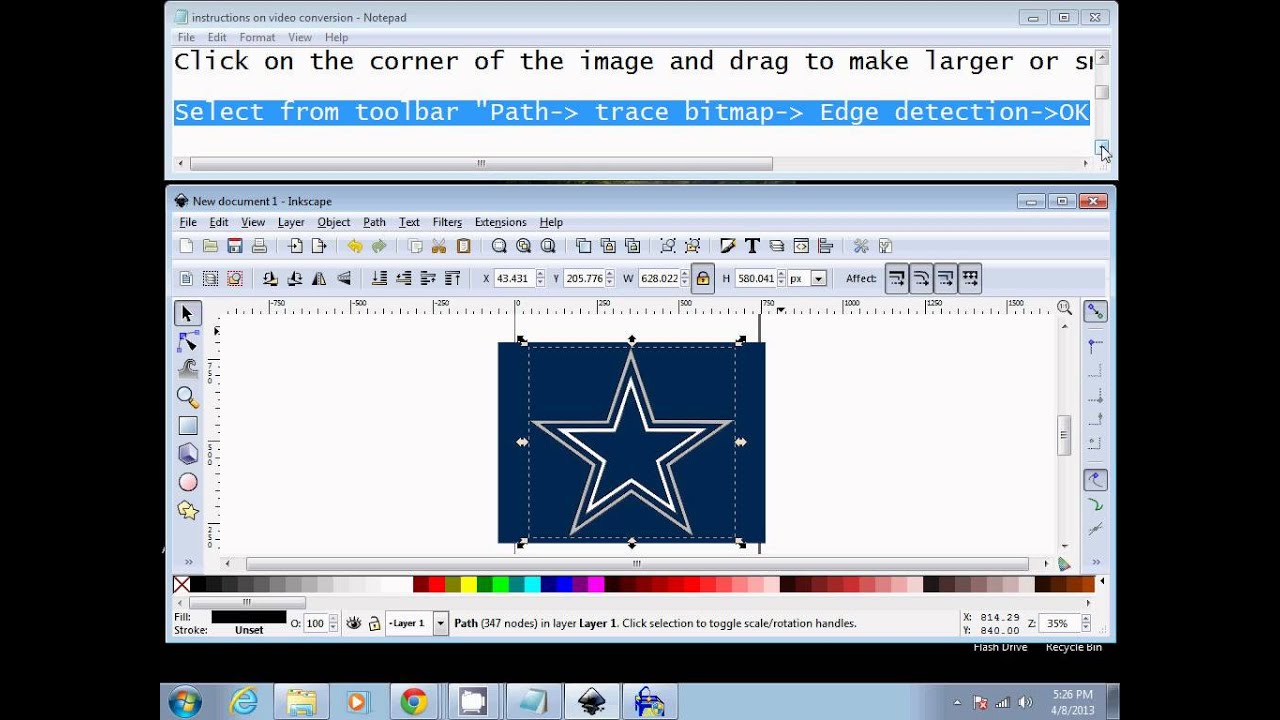The height and width of the screenshot is (720, 1280).
Task: Open the Filters menu in Inkscape
Action: click(447, 222)
